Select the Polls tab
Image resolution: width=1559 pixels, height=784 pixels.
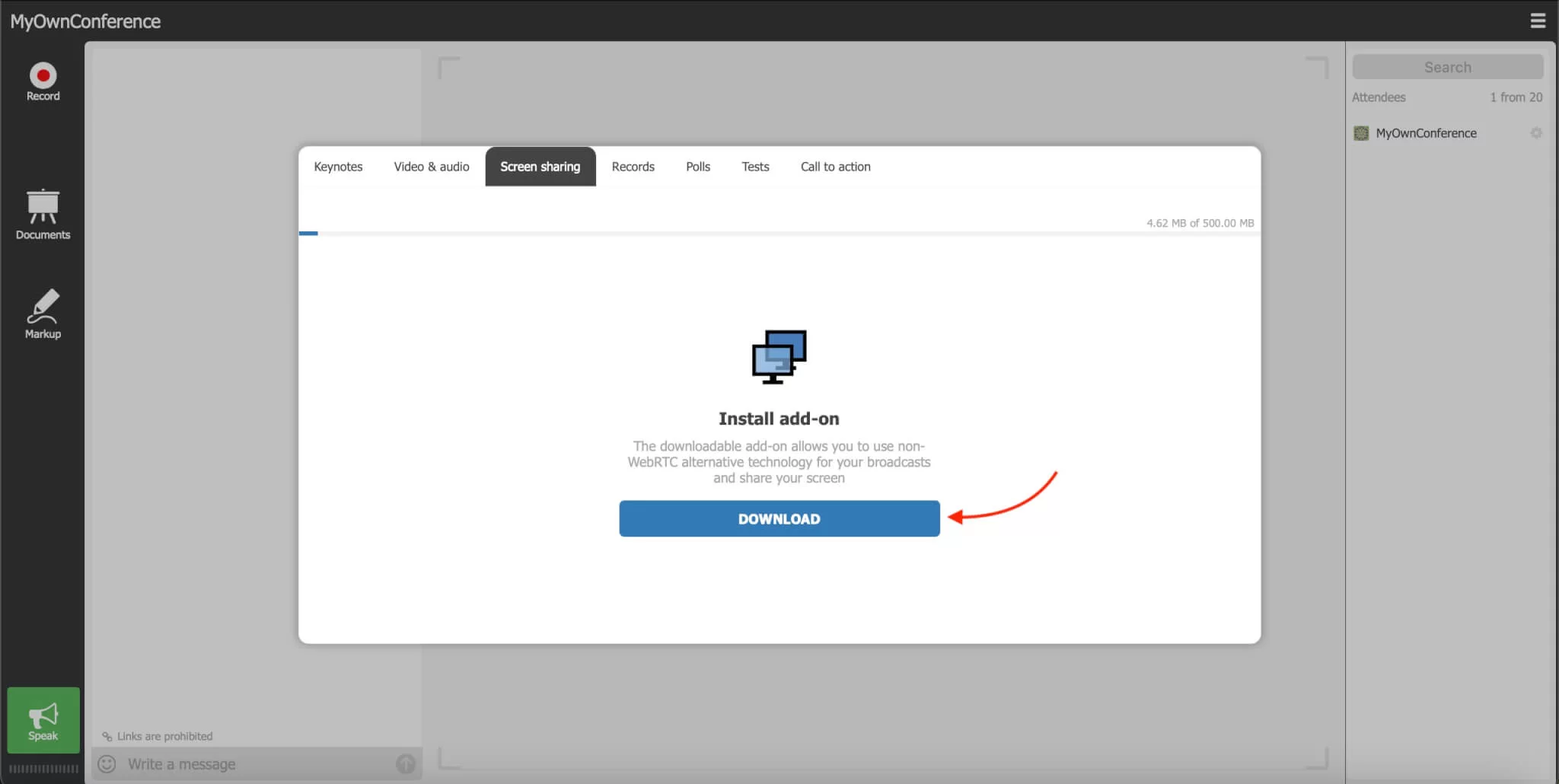click(697, 166)
